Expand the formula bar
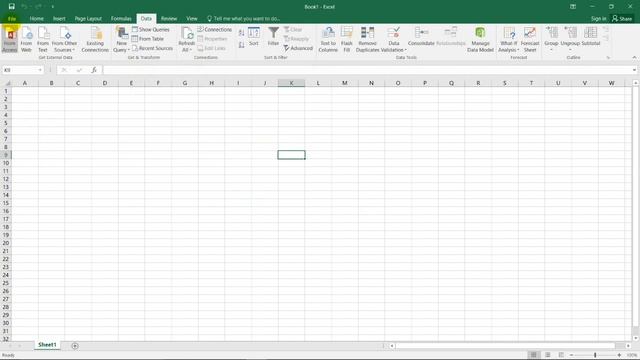Viewport: 640px width, 360px height. pyautogui.click(x=634, y=70)
